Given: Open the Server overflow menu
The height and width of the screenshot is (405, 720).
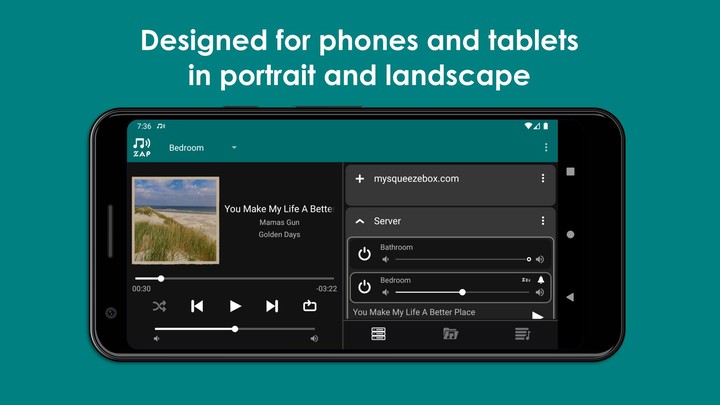Looking at the screenshot, I should (543, 221).
